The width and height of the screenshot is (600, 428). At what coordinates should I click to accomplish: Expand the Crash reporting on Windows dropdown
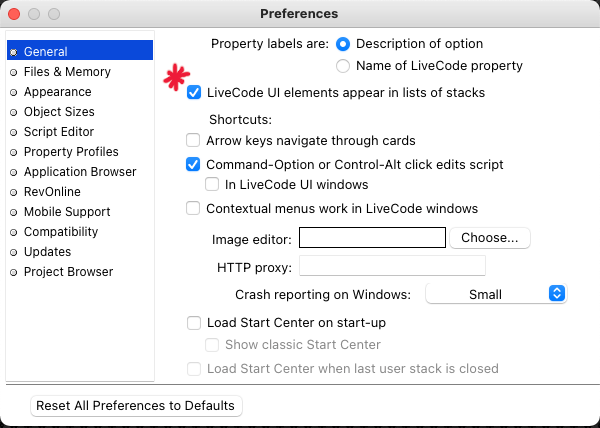(497, 294)
